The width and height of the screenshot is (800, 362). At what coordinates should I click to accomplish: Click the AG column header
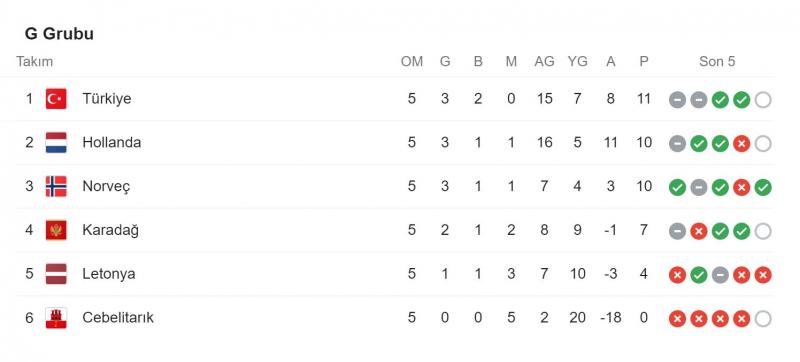[x=544, y=62]
